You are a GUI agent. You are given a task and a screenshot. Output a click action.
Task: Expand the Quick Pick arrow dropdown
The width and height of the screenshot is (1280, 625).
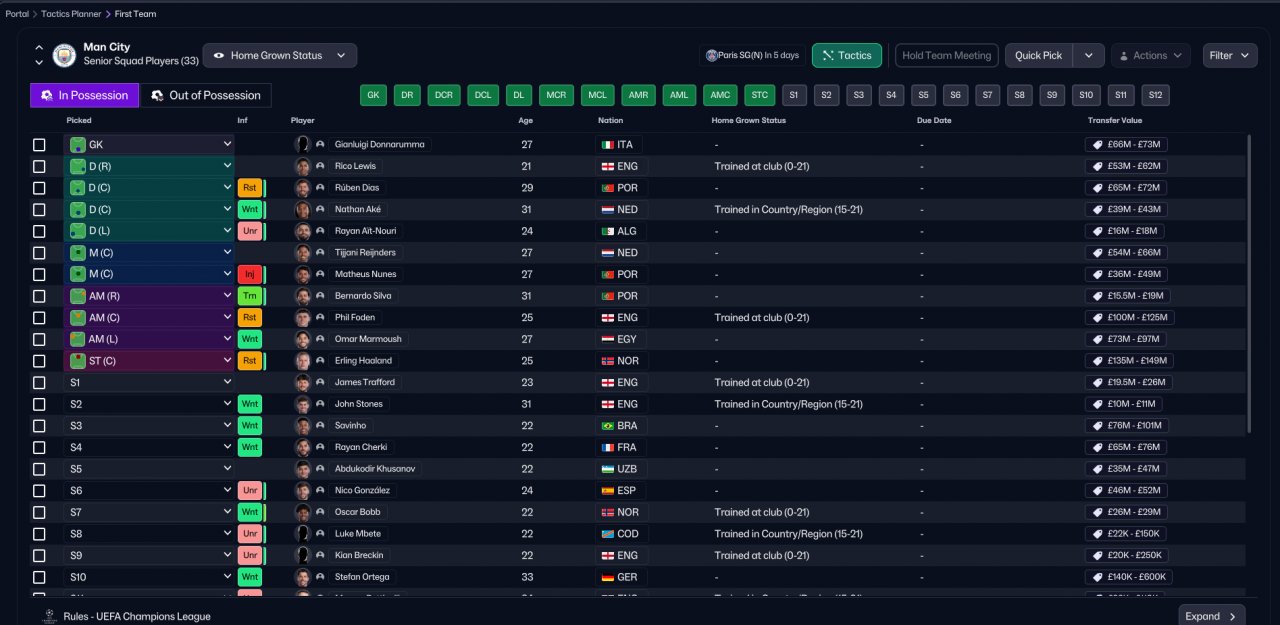[1088, 56]
